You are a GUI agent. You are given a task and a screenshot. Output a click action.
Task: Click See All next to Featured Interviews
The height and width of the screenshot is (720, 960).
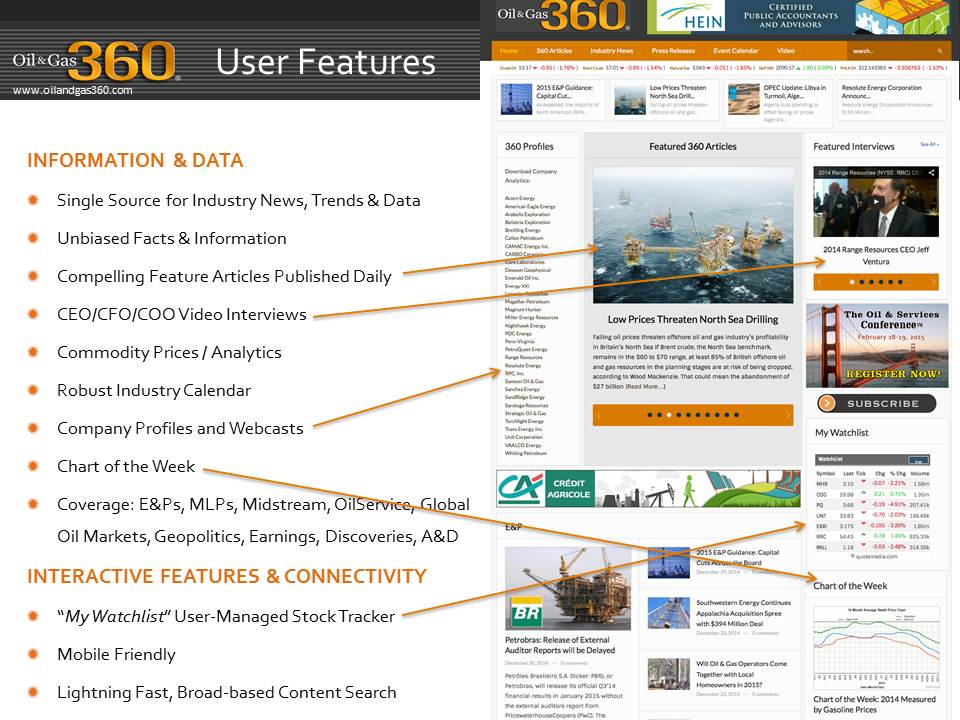pos(929,145)
